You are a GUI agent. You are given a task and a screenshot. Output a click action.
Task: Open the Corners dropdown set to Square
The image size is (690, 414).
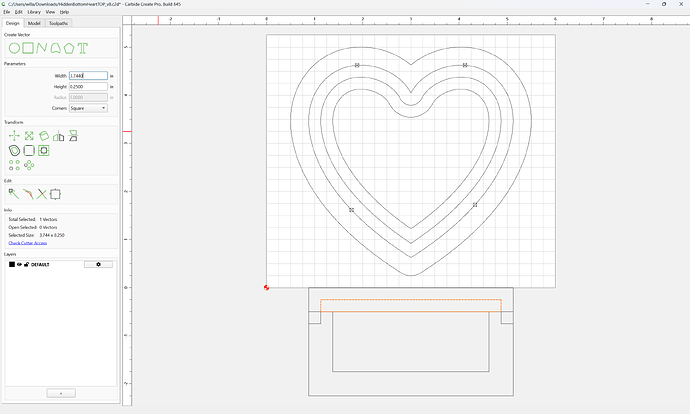(x=88, y=108)
